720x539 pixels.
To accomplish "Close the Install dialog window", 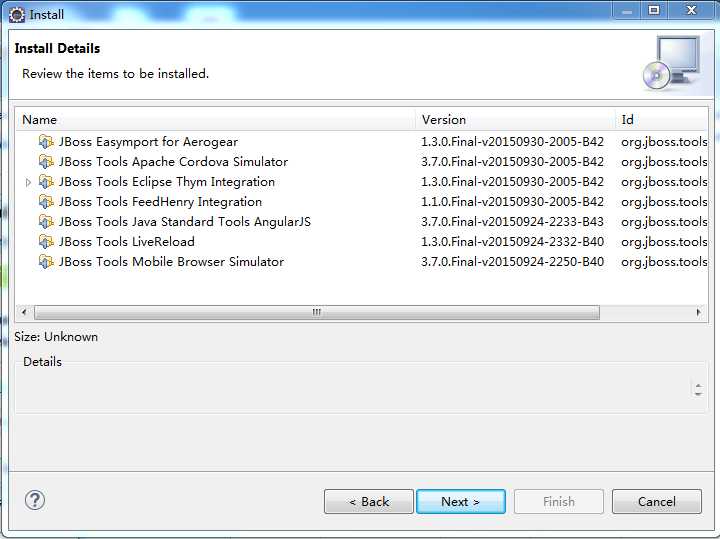I will [x=692, y=10].
